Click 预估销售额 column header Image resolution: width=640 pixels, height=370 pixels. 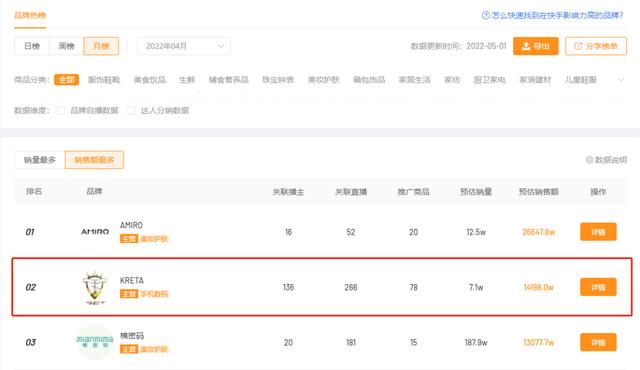(538, 192)
